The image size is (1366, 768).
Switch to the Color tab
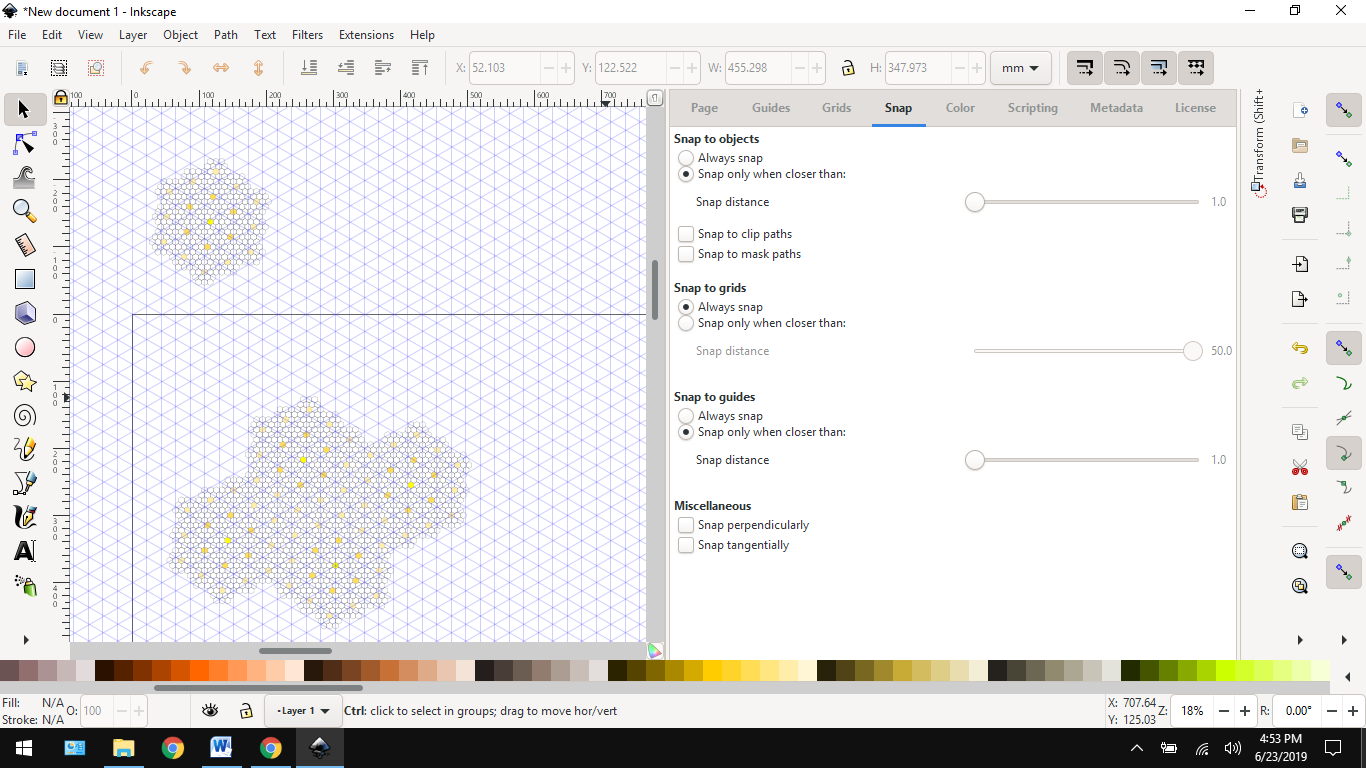[x=960, y=108]
